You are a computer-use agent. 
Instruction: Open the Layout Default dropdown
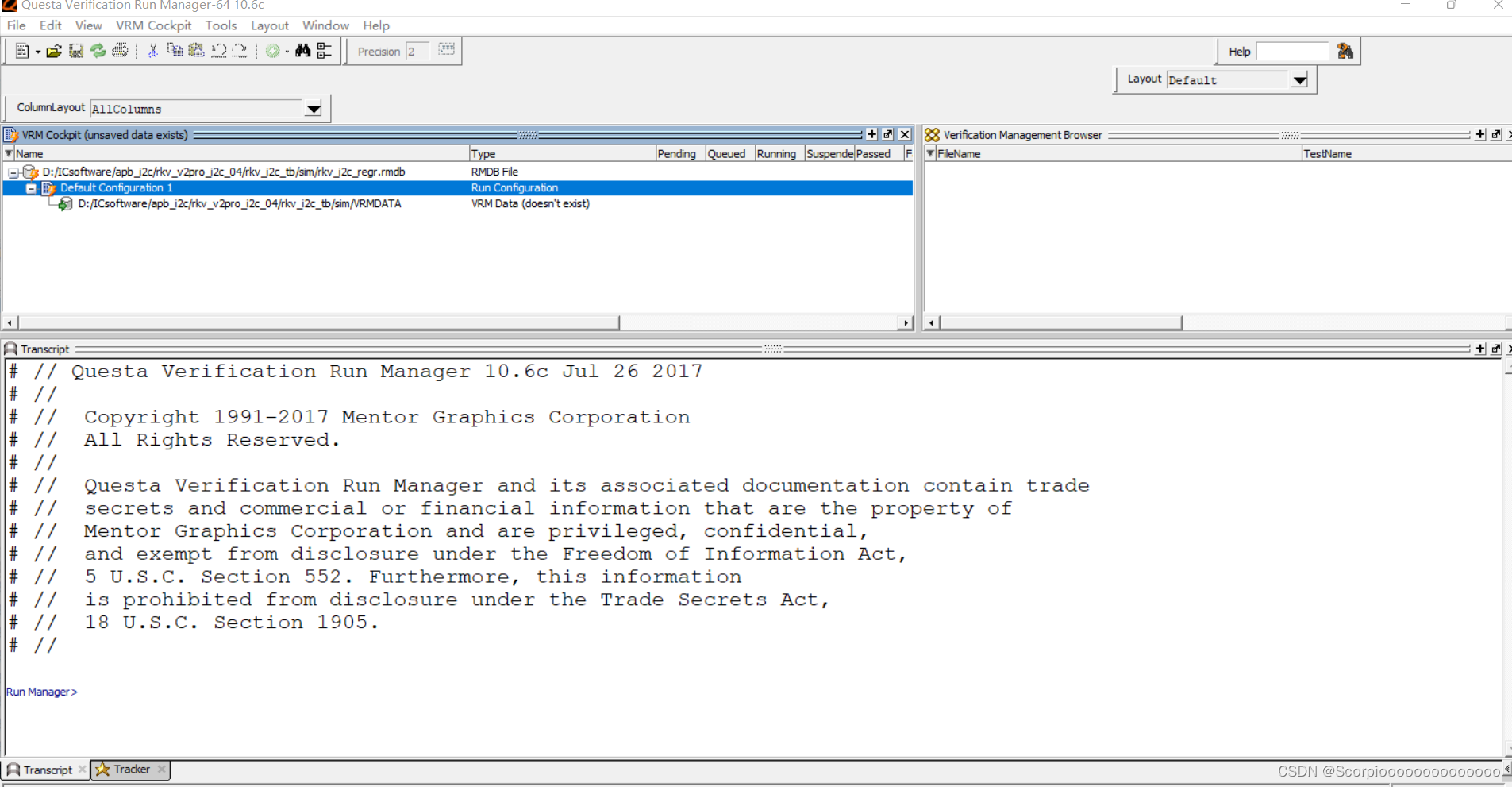click(1299, 80)
